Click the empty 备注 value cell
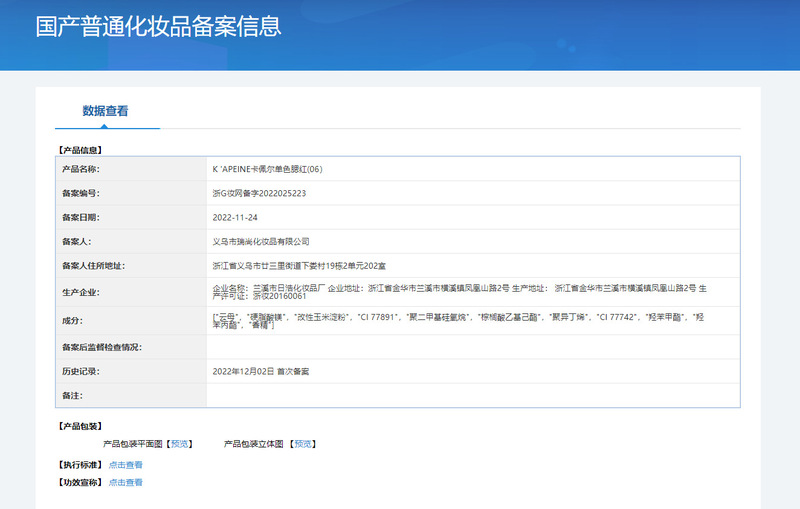This screenshot has width=800, height=509. [x=472, y=396]
